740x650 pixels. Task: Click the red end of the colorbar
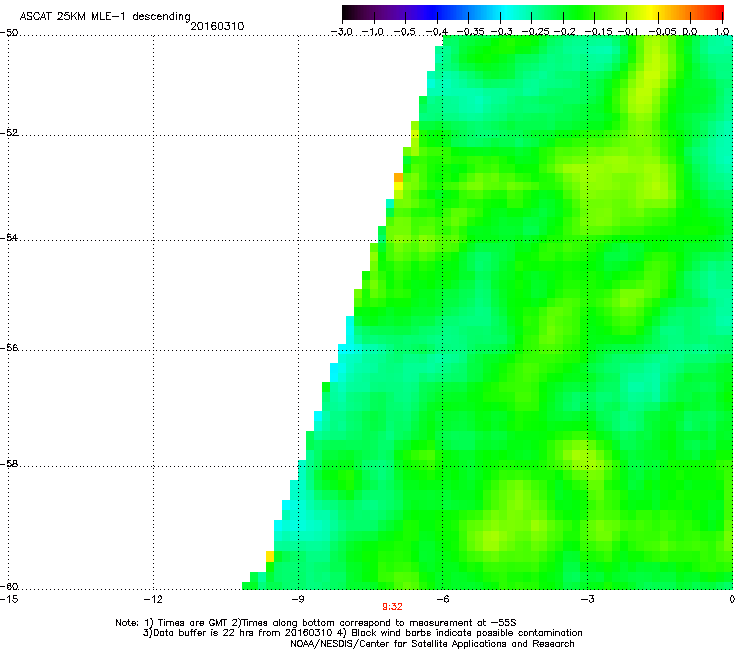717,13
